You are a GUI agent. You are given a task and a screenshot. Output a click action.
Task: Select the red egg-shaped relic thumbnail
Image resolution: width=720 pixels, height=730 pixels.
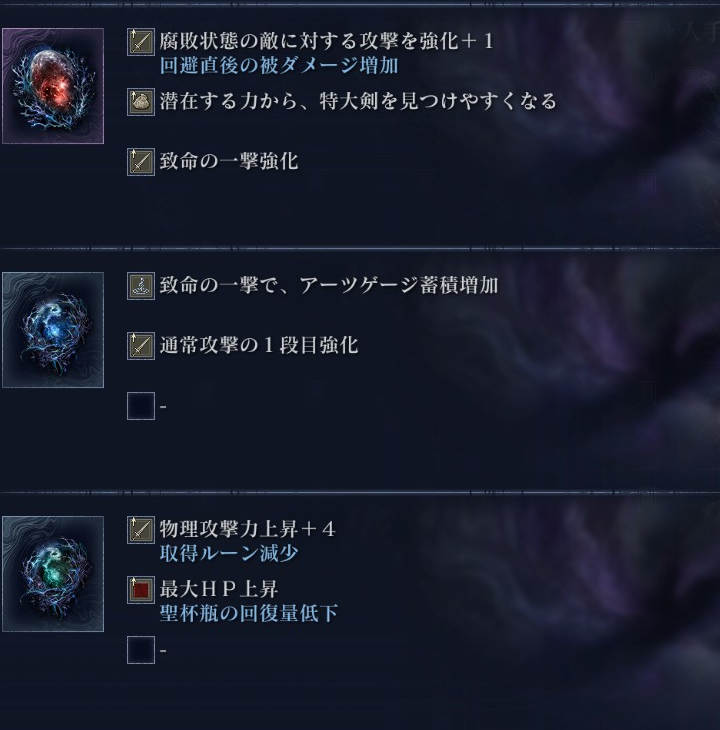coord(53,86)
